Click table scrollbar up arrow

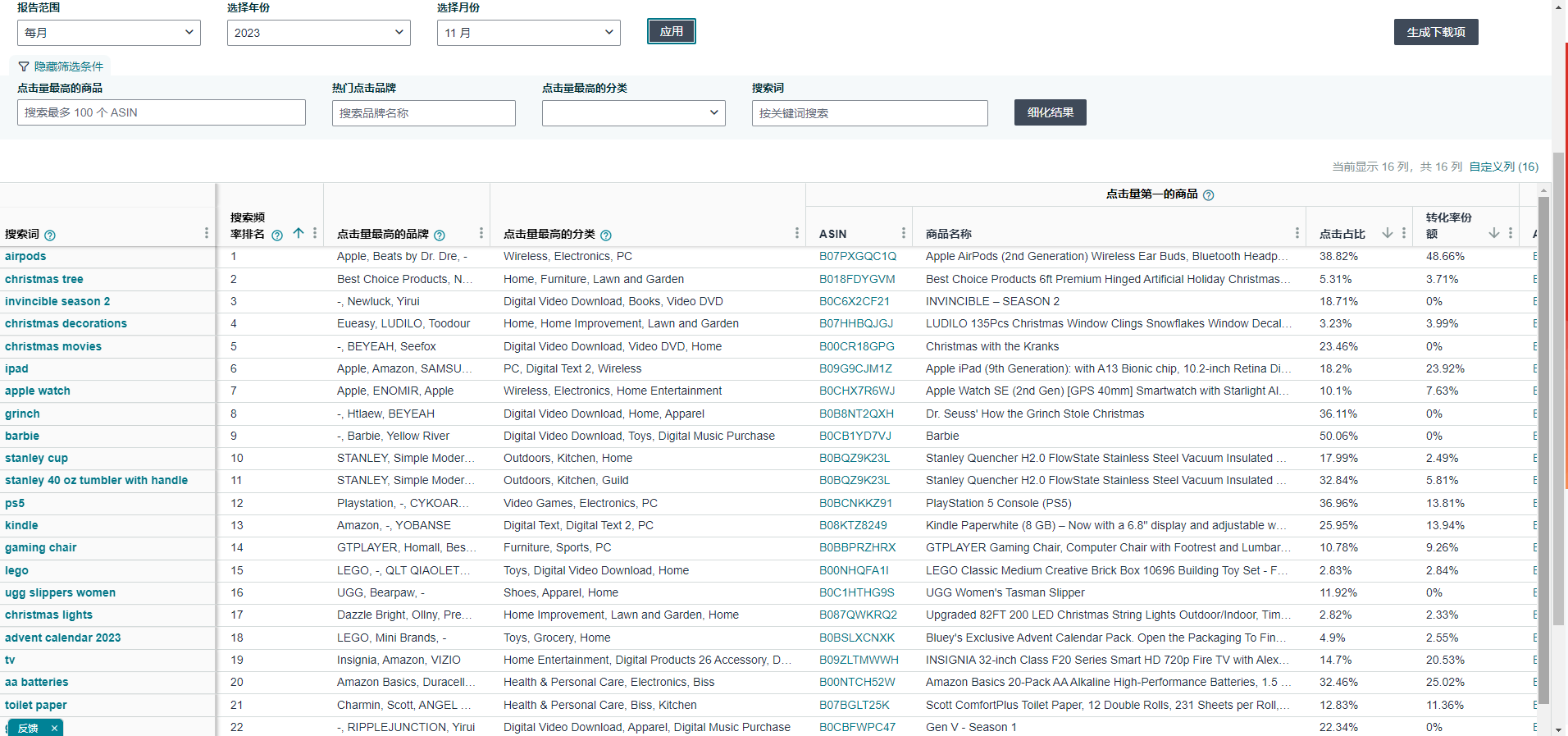pos(1544,190)
